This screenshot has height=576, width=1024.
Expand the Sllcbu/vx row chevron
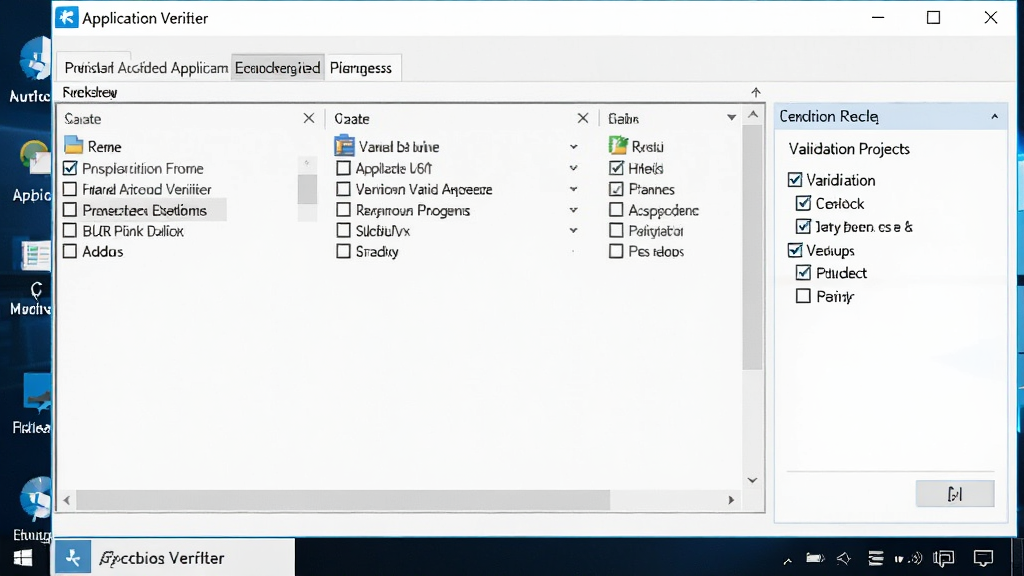click(573, 230)
